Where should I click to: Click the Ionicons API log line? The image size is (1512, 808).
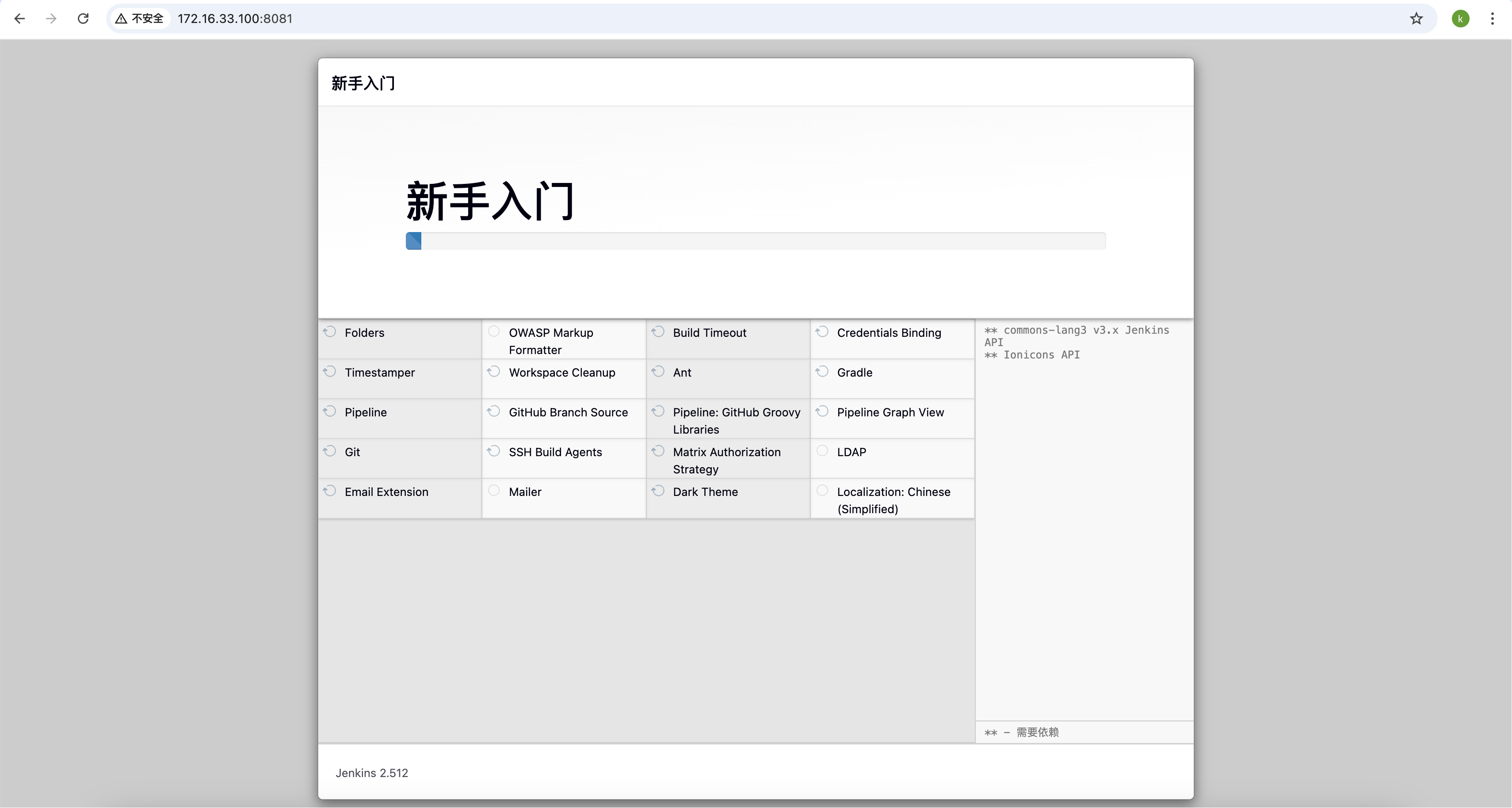pyautogui.click(x=1032, y=354)
